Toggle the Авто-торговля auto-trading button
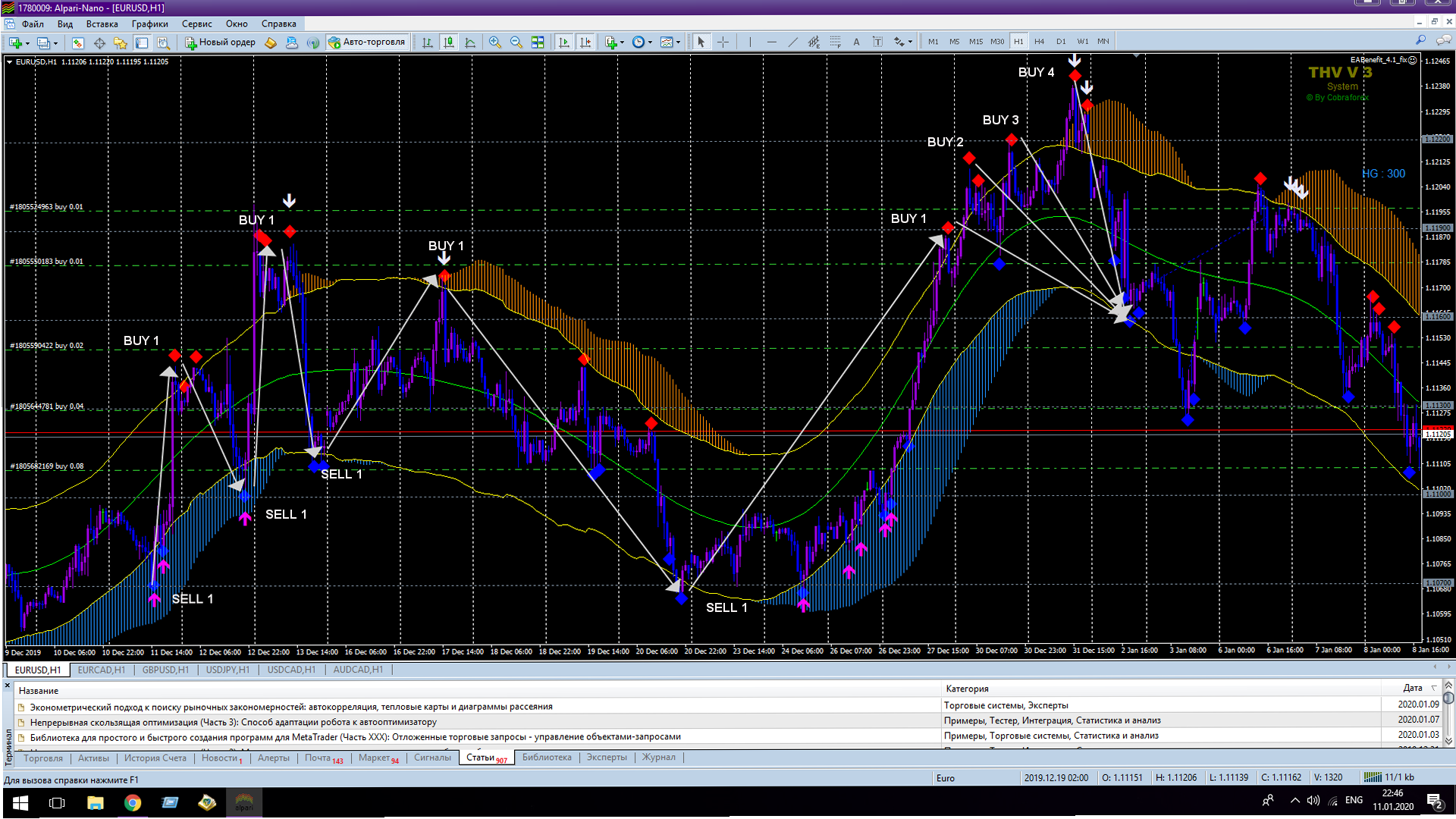 [x=367, y=42]
